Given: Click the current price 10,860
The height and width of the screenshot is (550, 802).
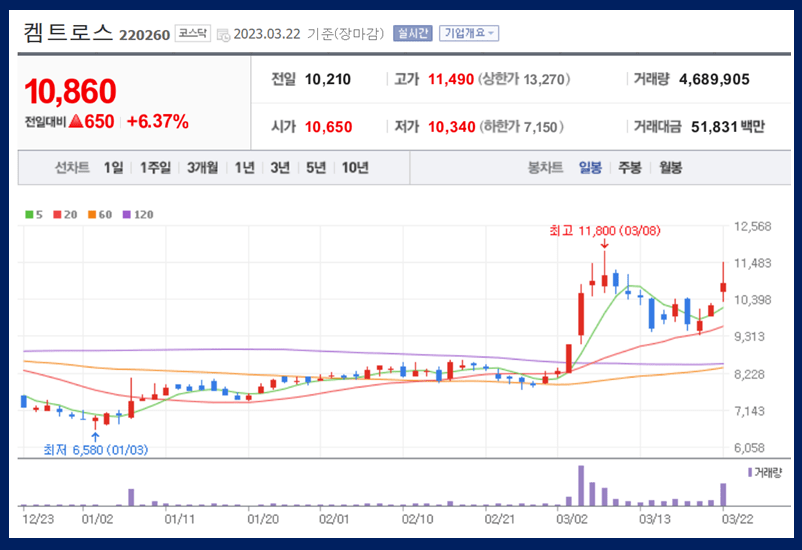Looking at the screenshot, I should [x=70, y=91].
